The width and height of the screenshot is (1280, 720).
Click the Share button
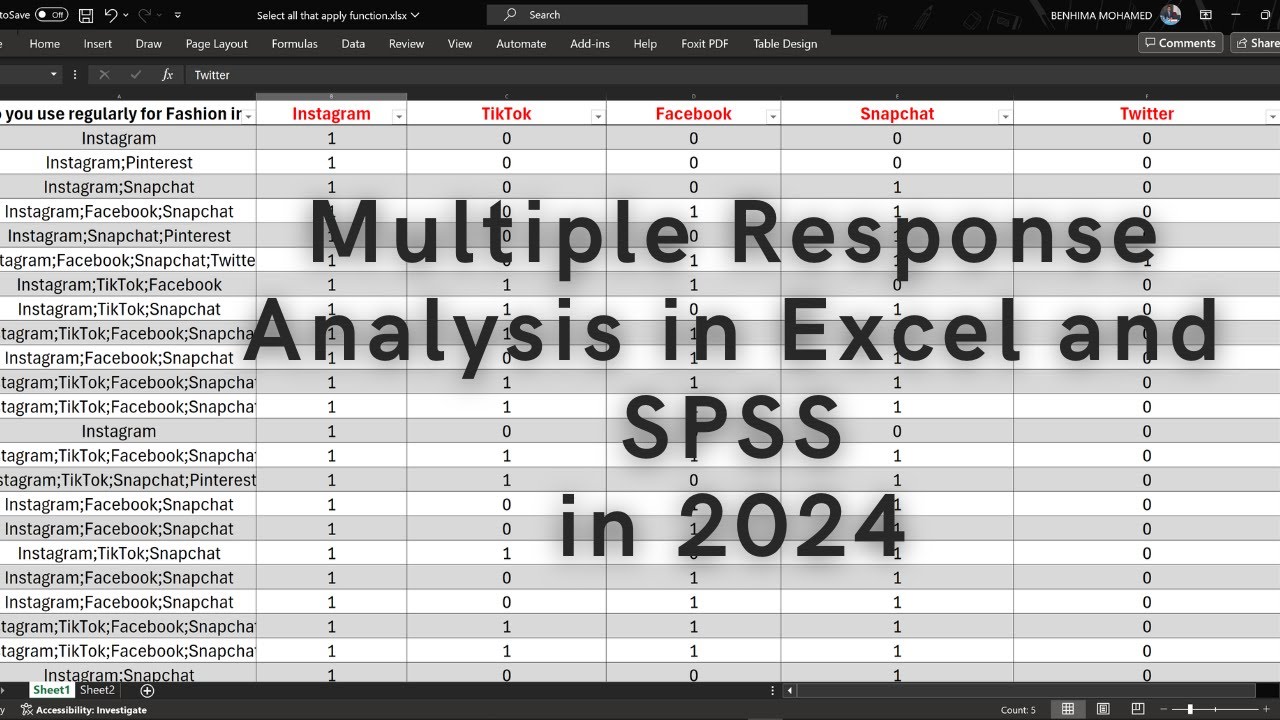(x=1256, y=43)
